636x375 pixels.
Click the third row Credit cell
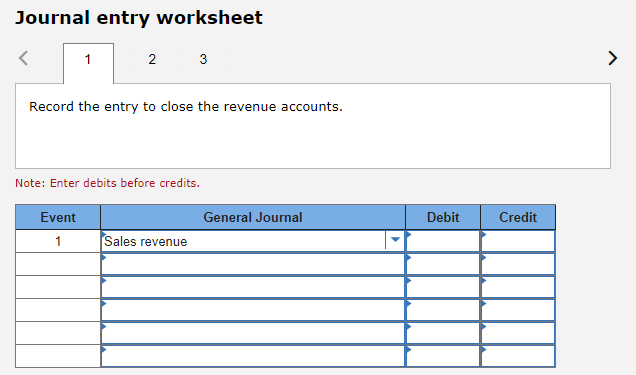tap(518, 287)
